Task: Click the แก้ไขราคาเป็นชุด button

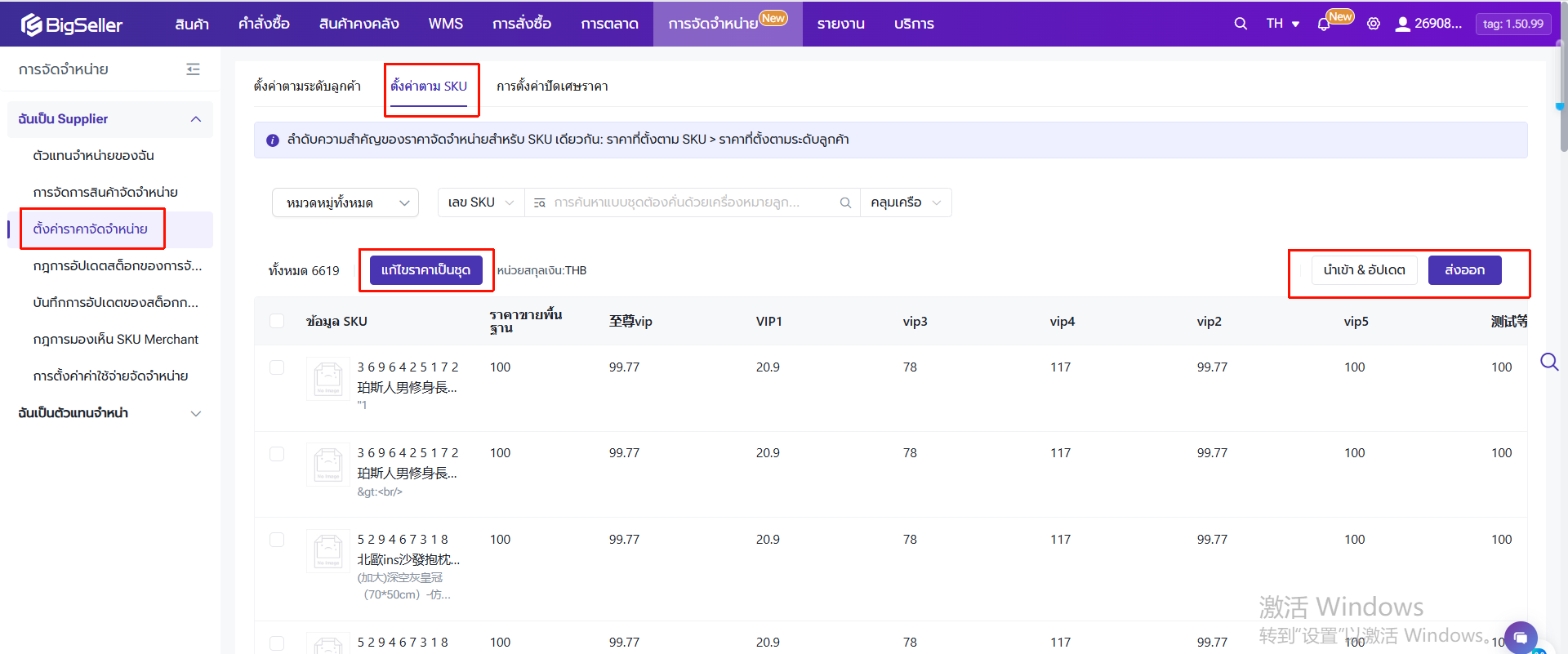Action: 425,270
